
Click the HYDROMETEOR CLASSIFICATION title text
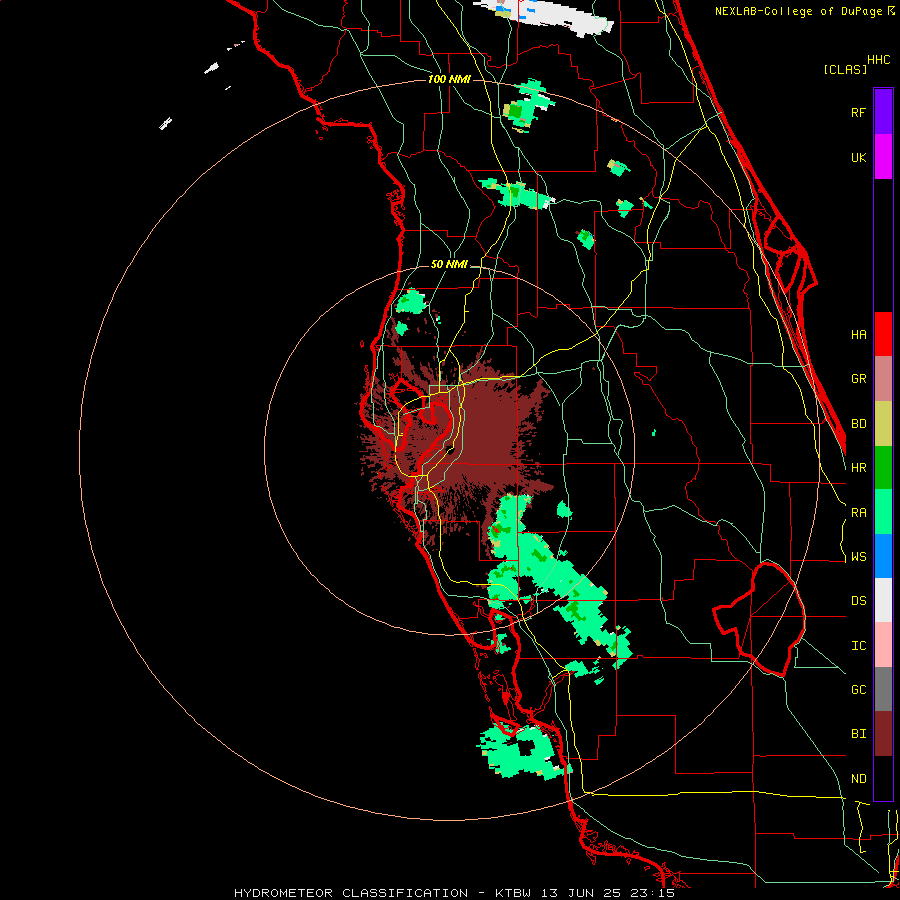click(350, 893)
